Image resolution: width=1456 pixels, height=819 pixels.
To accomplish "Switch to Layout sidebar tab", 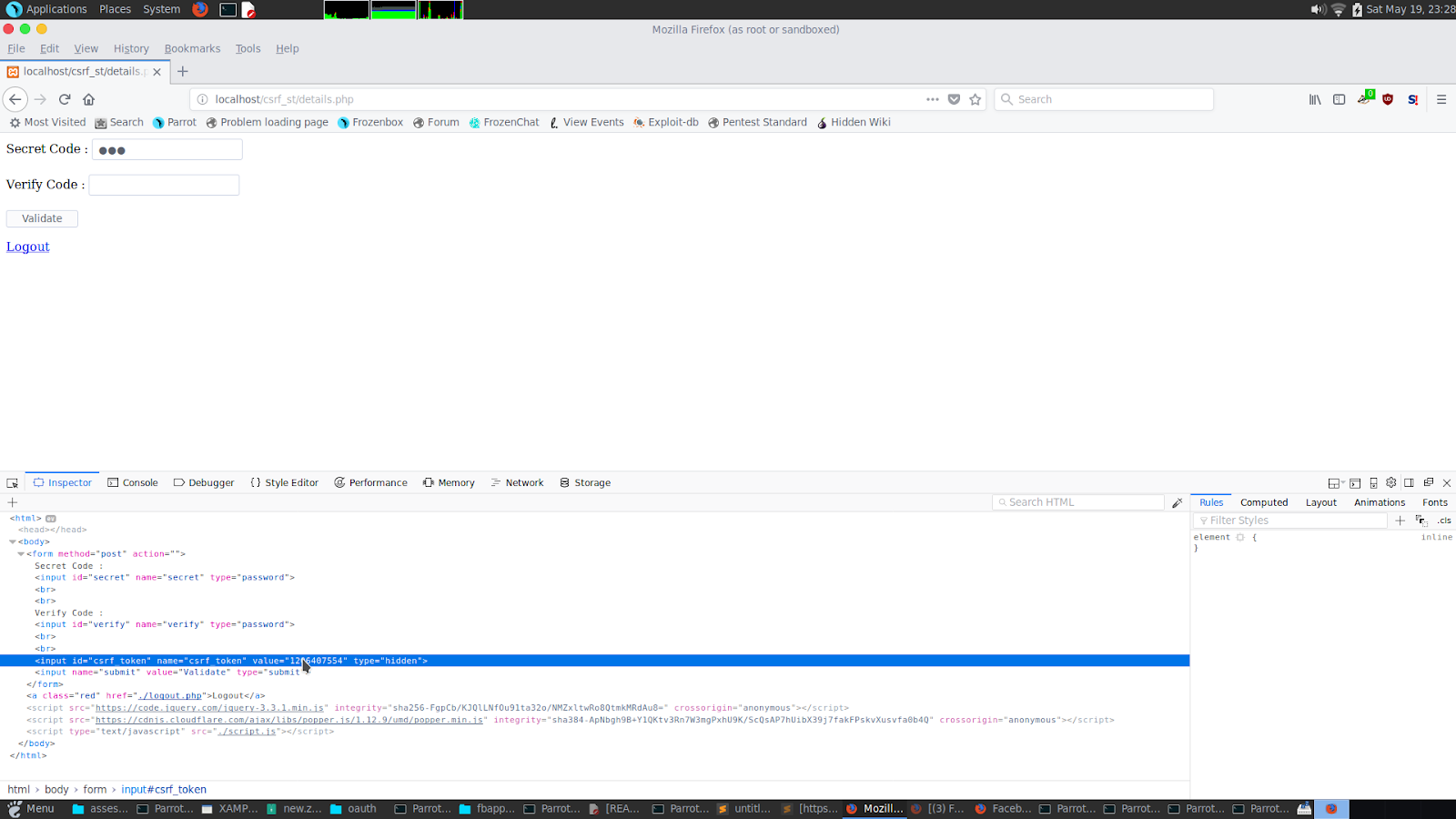I will click(1321, 502).
